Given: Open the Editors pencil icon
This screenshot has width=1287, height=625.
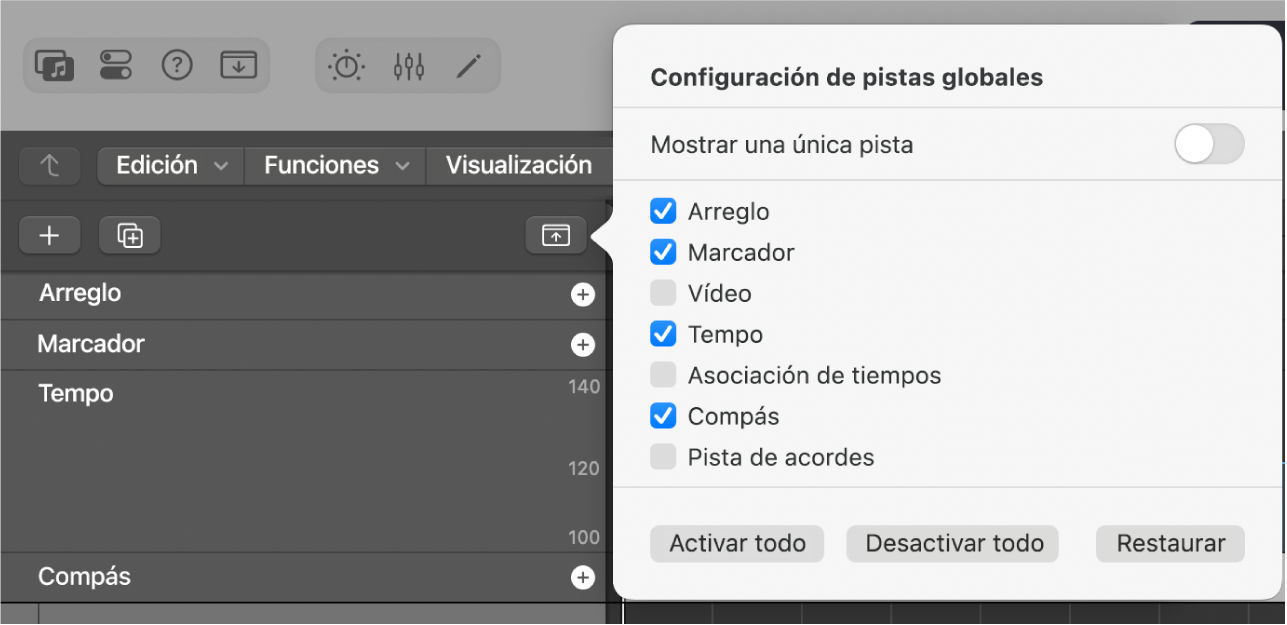Looking at the screenshot, I should (x=468, y=66).
